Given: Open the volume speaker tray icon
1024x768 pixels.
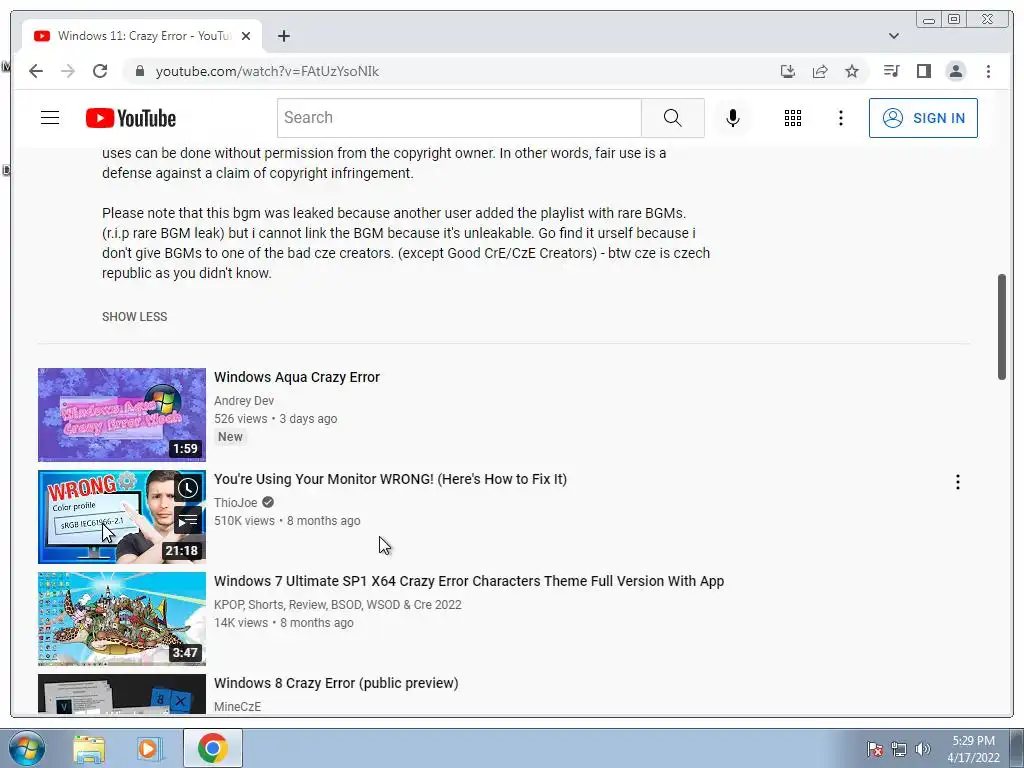Looking at the screenshot, I should (923, 749).
